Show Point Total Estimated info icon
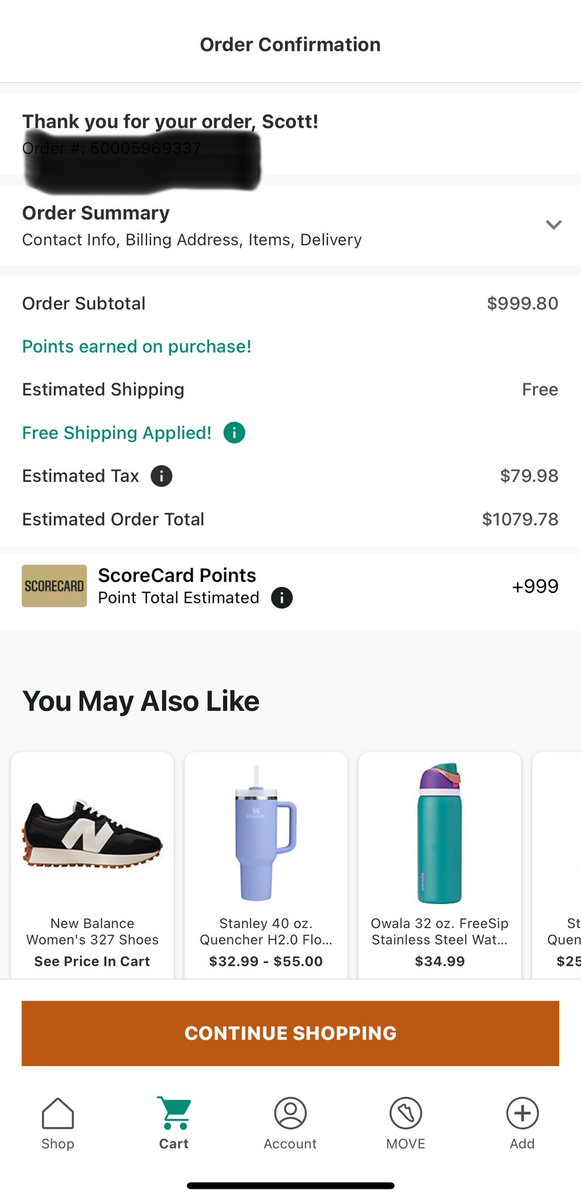This screenshot has width=581, height=1200. click(x=282, y=598)
